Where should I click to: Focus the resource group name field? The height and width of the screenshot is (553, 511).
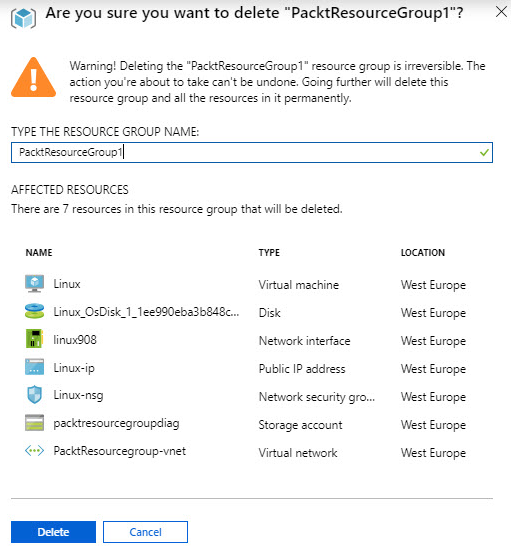[252, 153]
